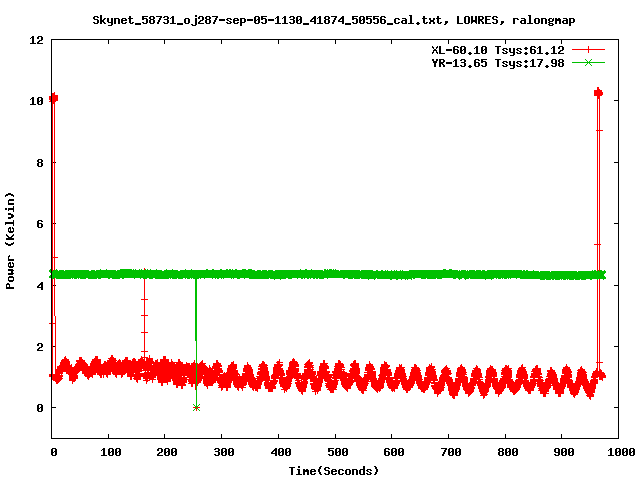Click the y-axis tick label 8
Image resolution: width=640 pixels, height=480 pixels.
click(40, 163)
